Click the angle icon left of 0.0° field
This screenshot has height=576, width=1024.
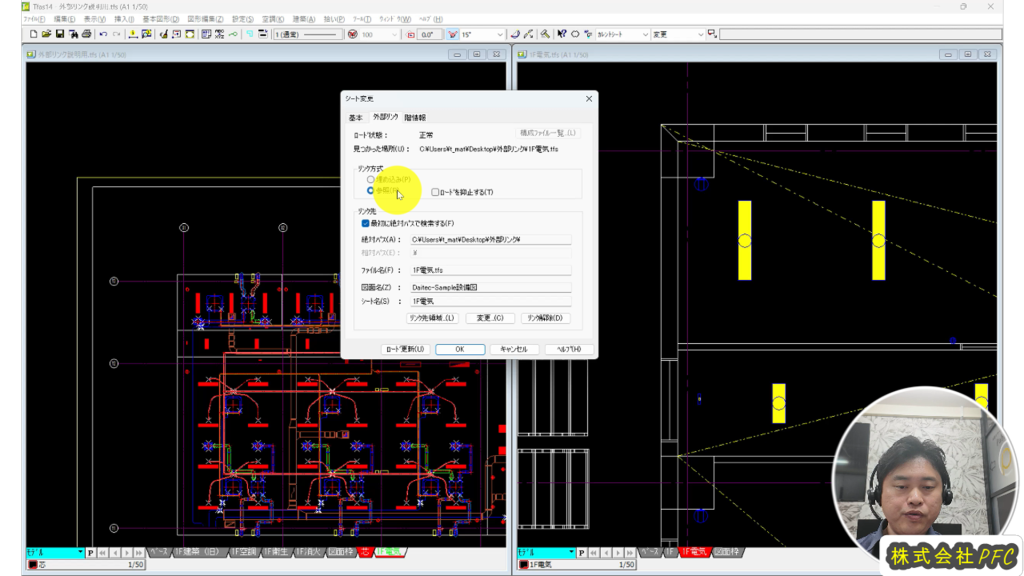pos(410,34)
